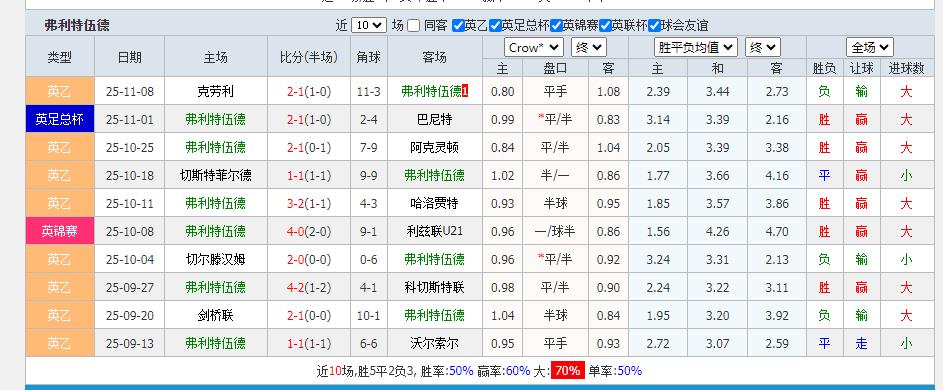Click the red 1 badge after 弗利特伍德
This screenshot has height=390, width=943.
coord(465,91)
